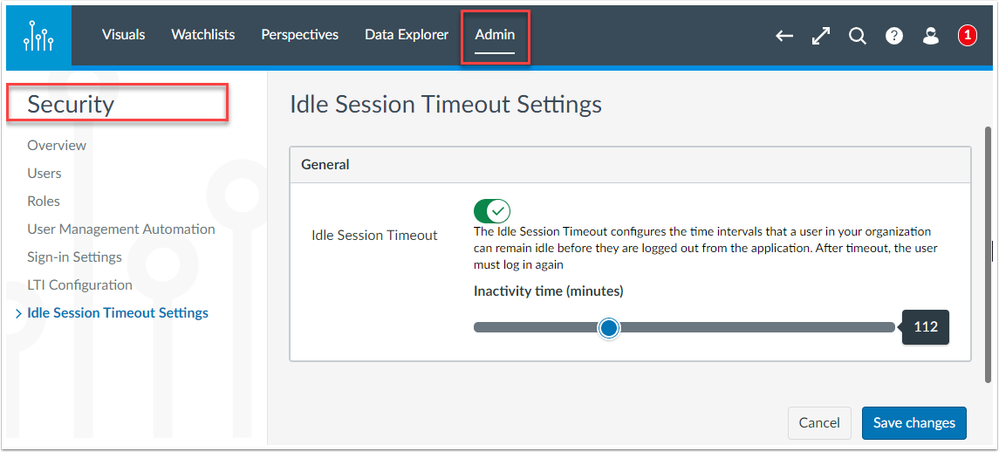Viewport: 999px width, 452px height.
Task: Go to the Perspectives tab
Action: [299, 35]
